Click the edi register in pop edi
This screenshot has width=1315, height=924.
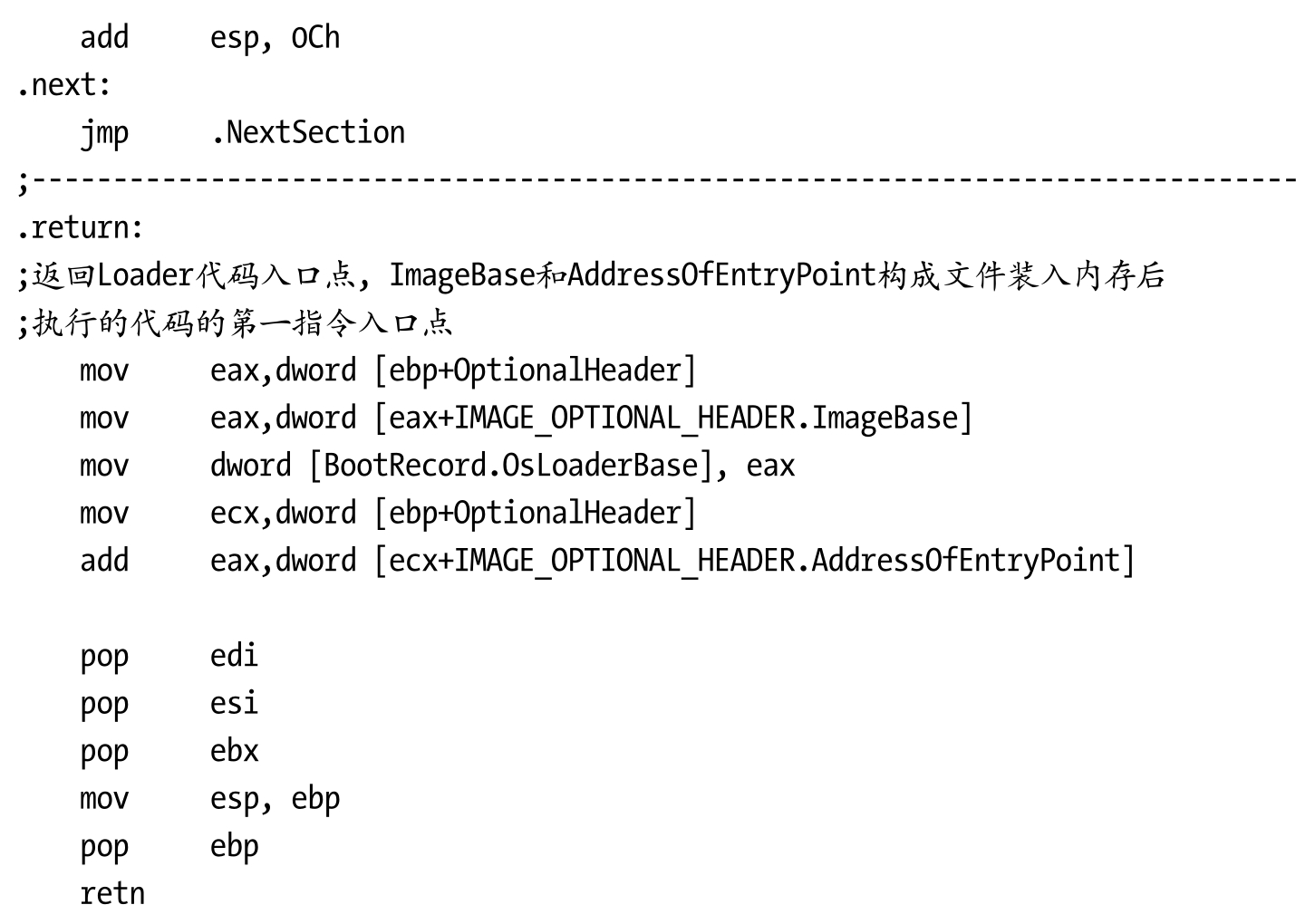click(234, 656)
